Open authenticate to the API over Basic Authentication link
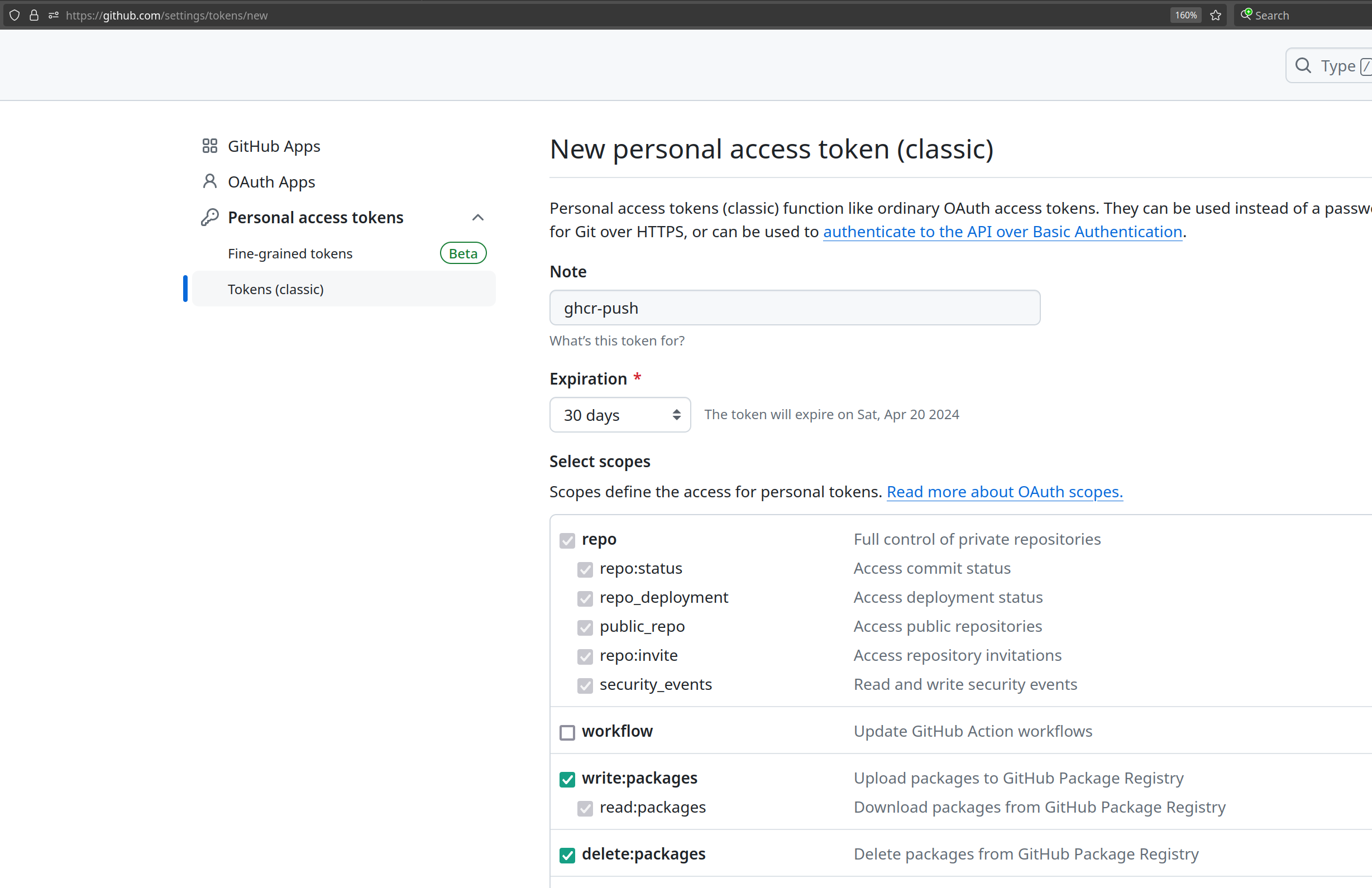 click(1002, 232)
